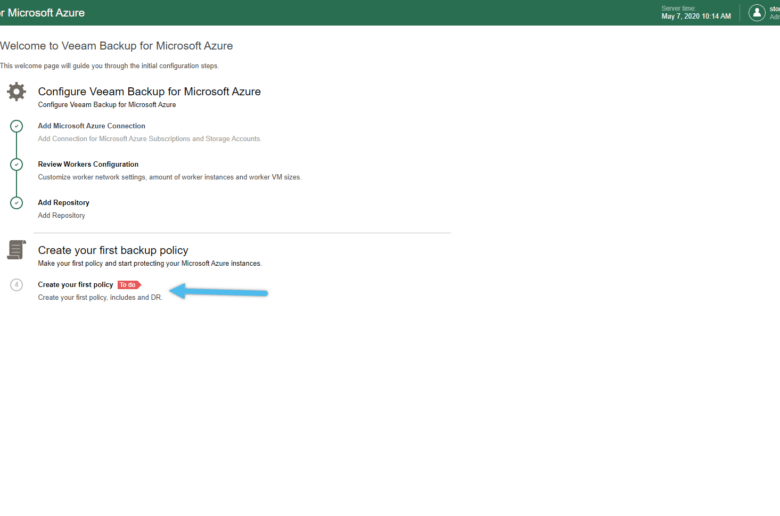
Task: Click the checkmark circle for Add Repository
Action: [16, 203]
